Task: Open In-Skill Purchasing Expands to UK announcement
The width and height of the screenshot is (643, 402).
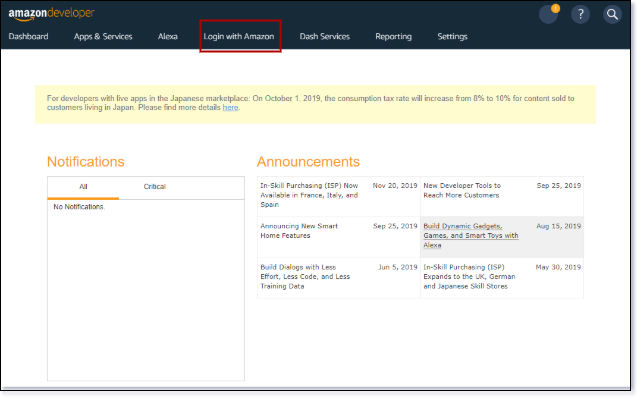Action: [469, 276]
